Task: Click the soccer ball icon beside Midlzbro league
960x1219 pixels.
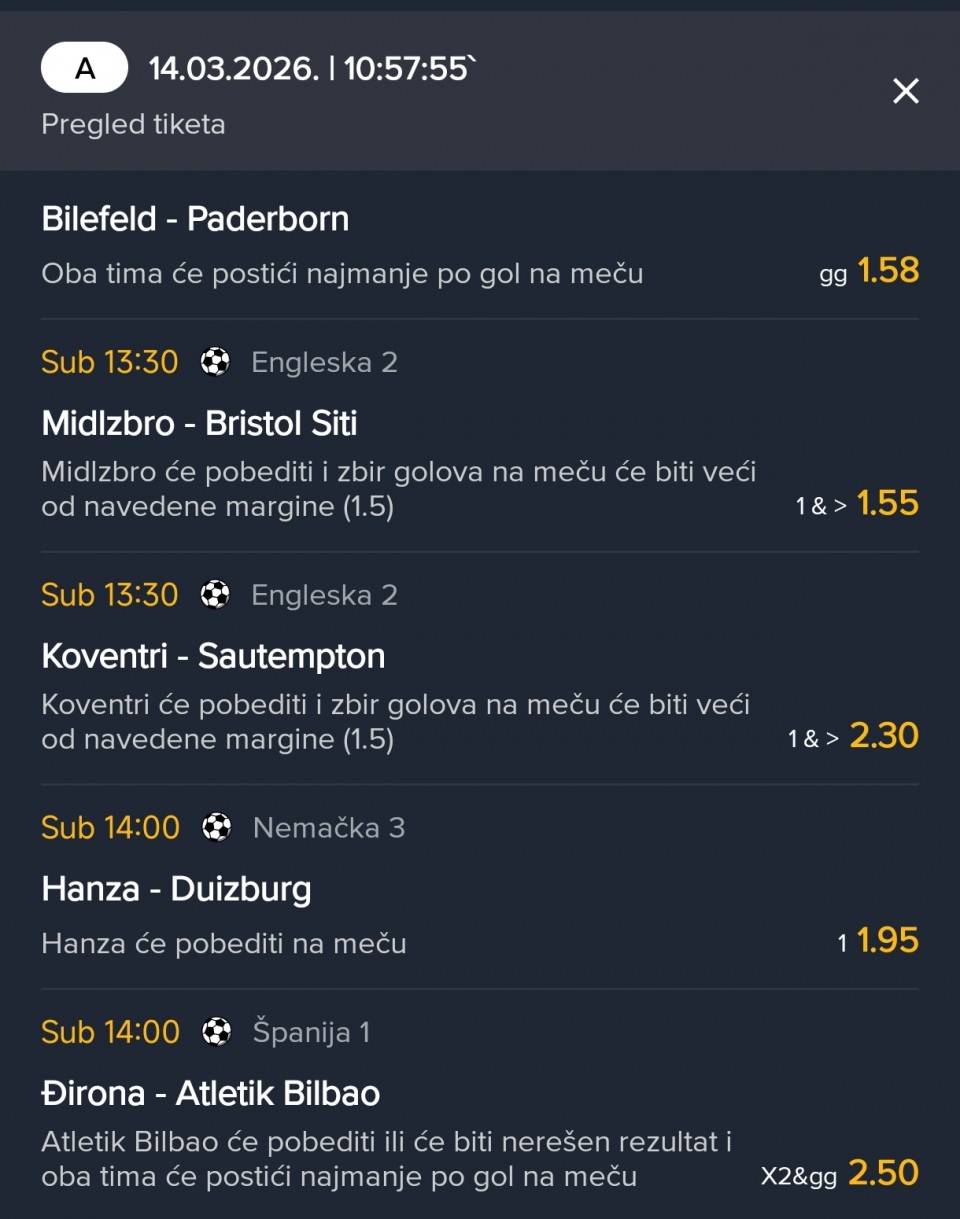Action: [215, 362]
